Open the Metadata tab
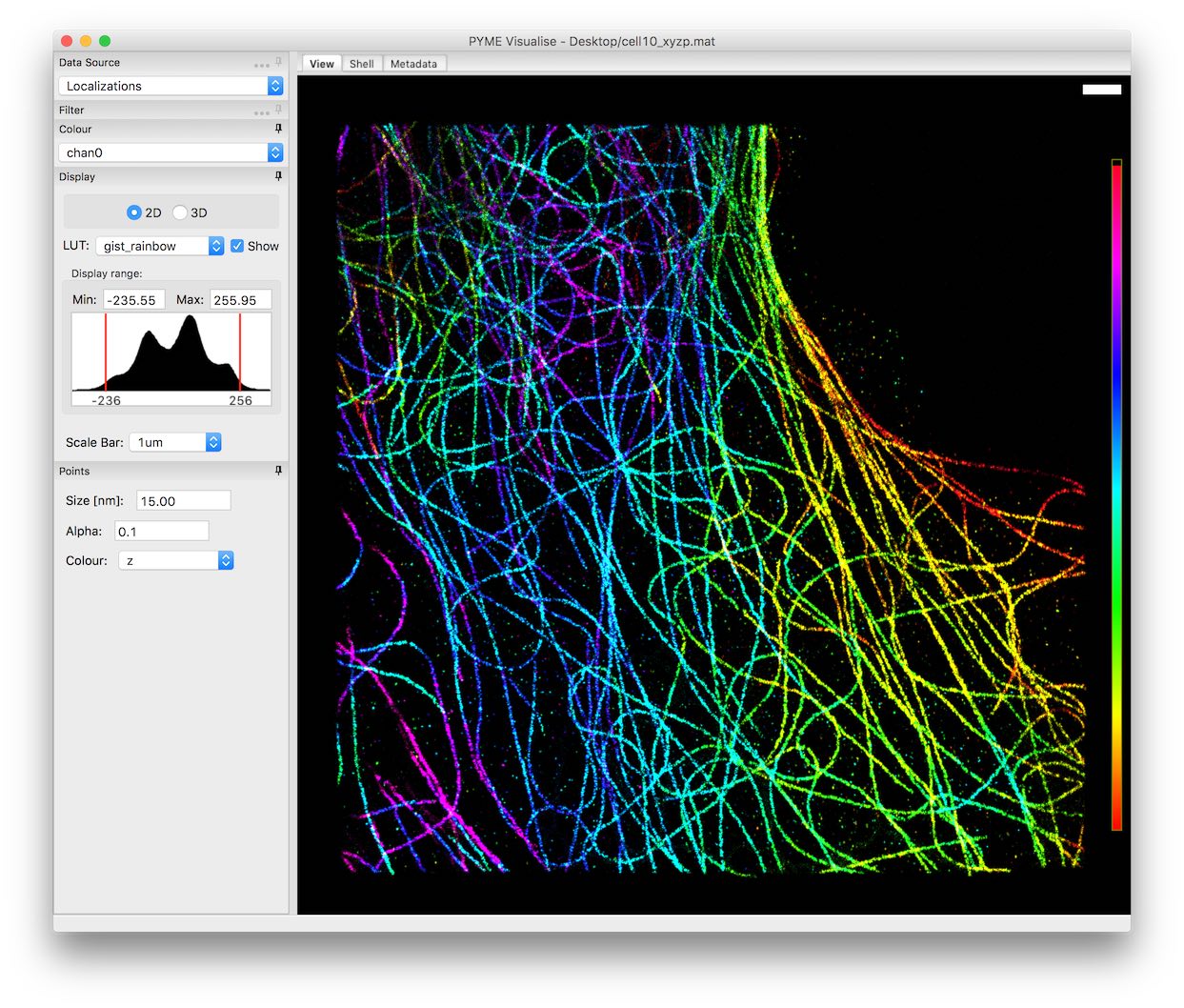This screenshot has height=1008, width=1184. click(x=413, y=64)
